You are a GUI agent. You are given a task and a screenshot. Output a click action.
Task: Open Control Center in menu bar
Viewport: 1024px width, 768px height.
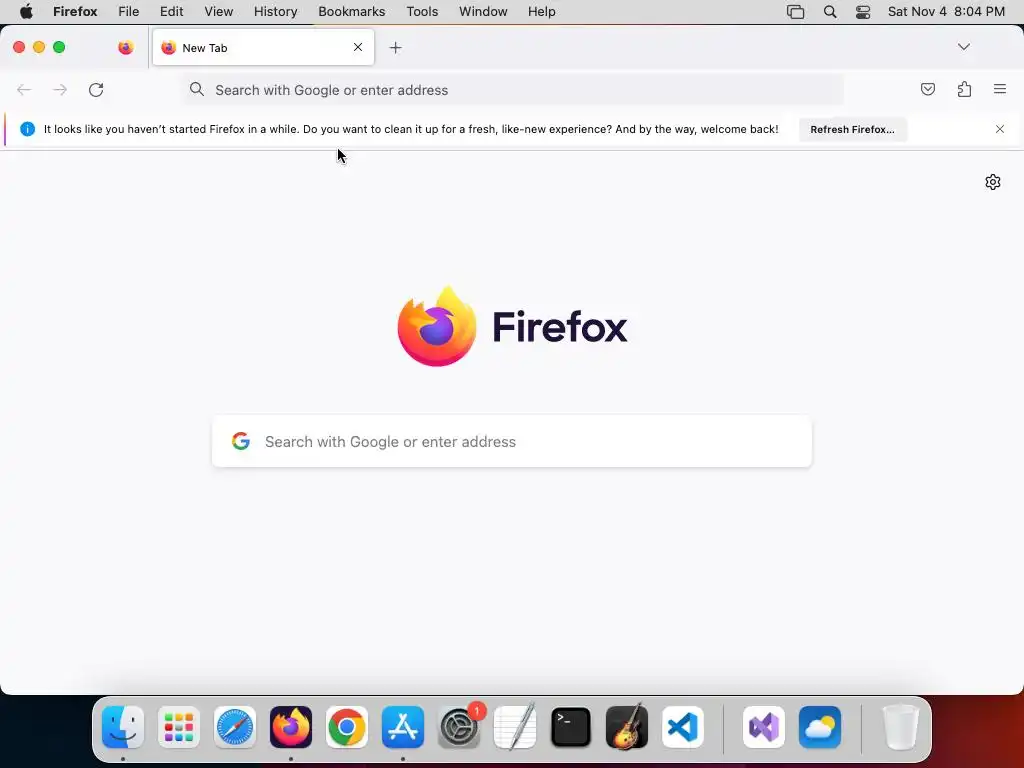[863, 12]
